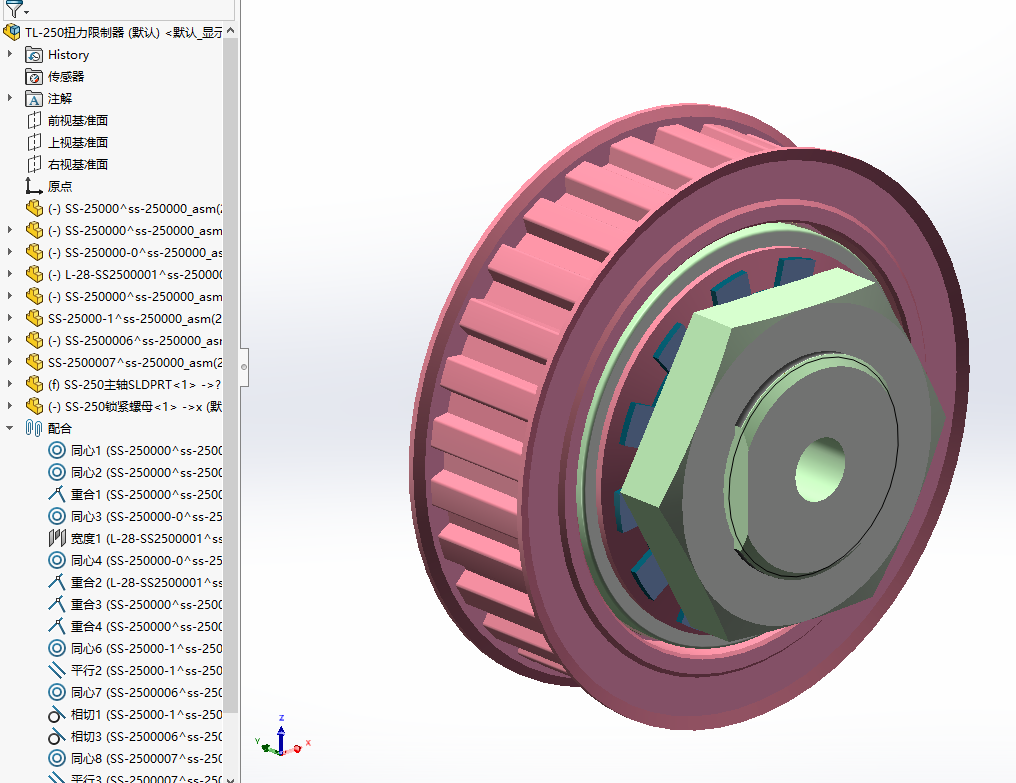Expand the SS-250000-0 component node
The height and width of the screenshot is (783, 1016).
10,252
